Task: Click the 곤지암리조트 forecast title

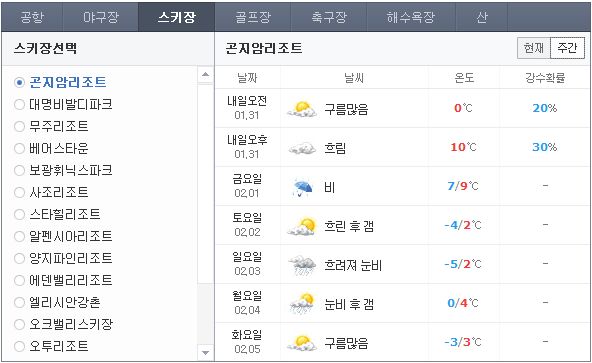Action: tap(264, 48)
